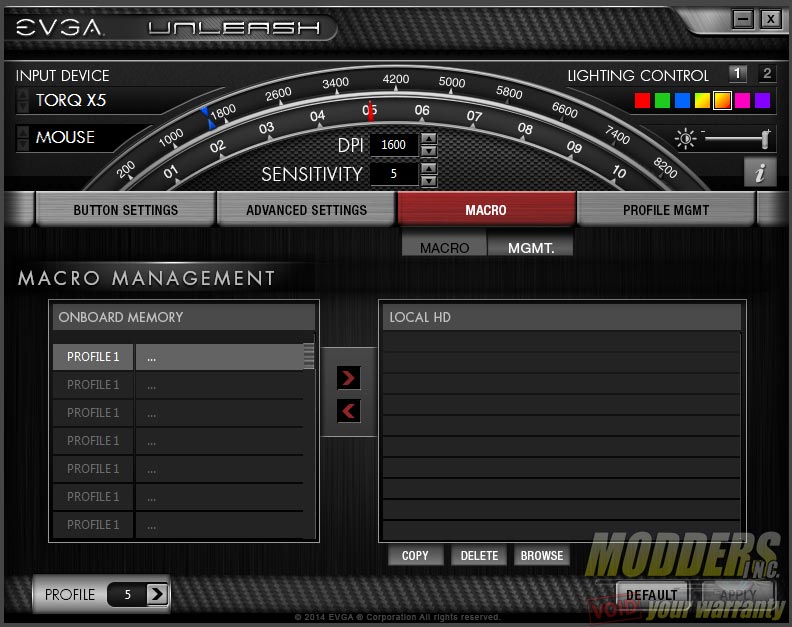Select the red Macro tab
The image size is (792, 627).
pyautogui.click(x=486, y=210)
